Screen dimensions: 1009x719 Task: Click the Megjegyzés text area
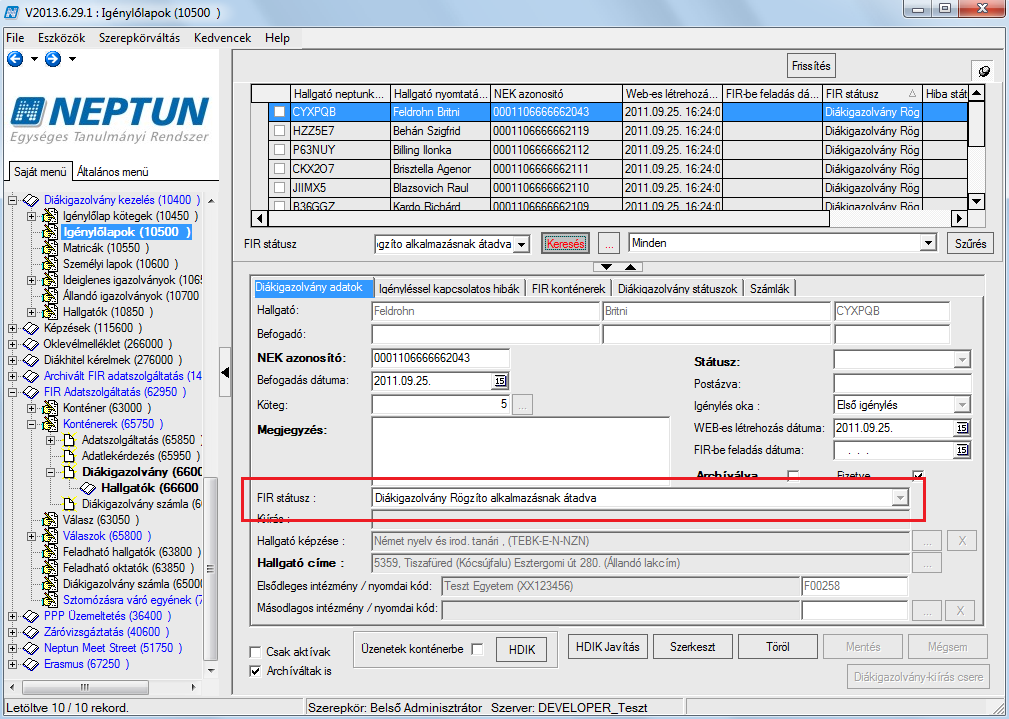point(520,451)
